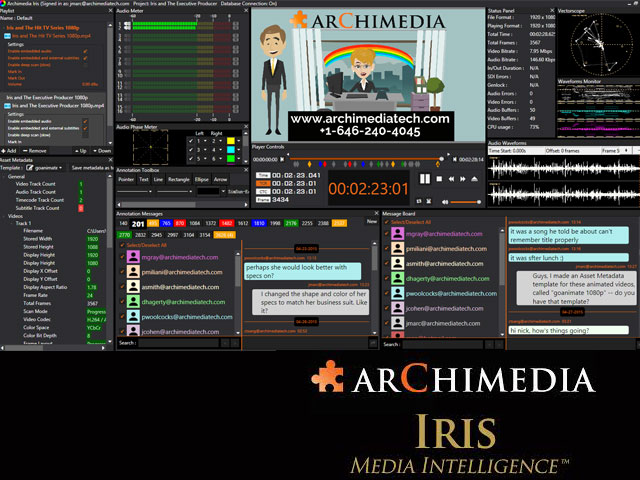Click jcohen avatar in Message Board
The height and width of the screenshot is (480, 640).
(398, 308)
